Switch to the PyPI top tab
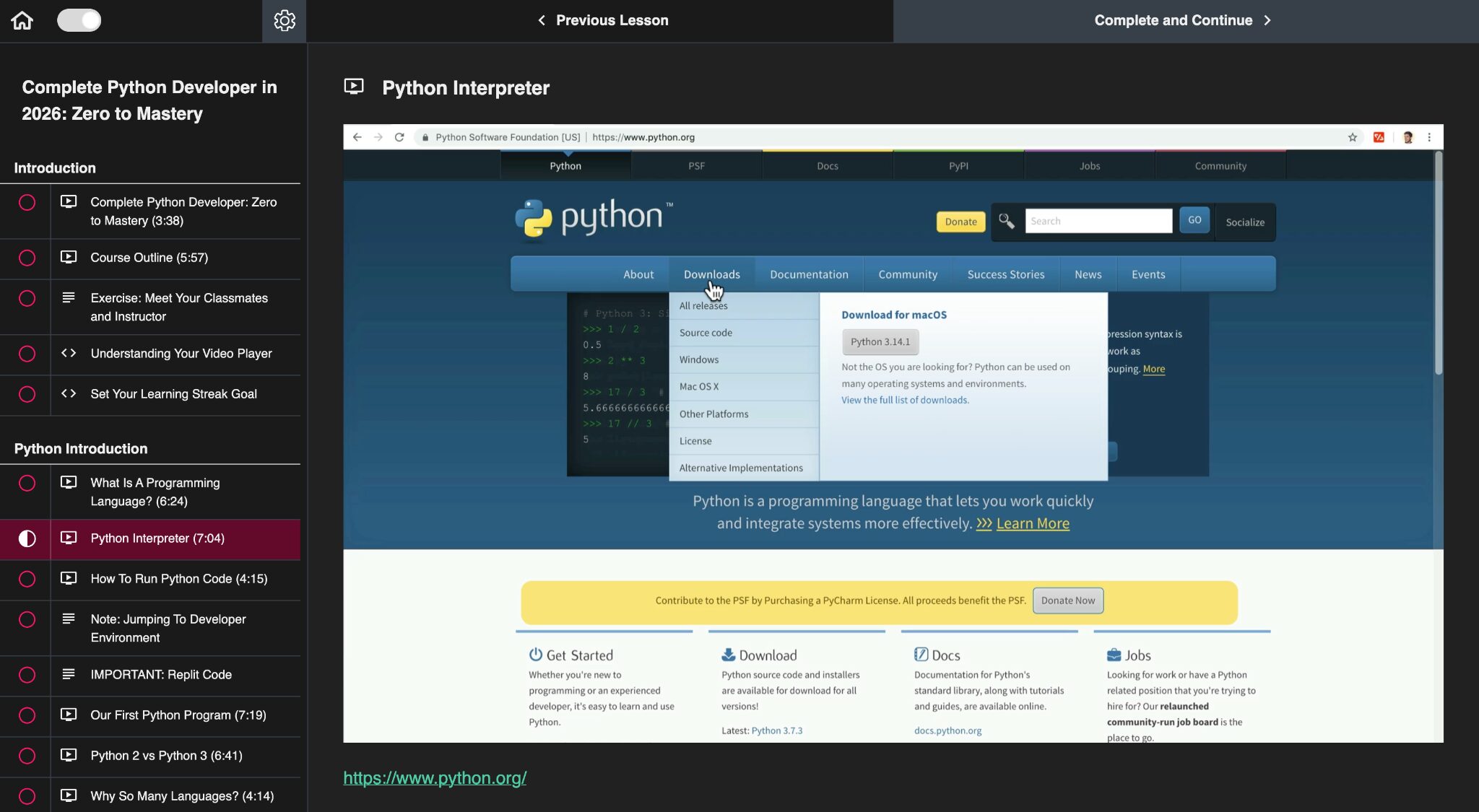 [958, 166]
